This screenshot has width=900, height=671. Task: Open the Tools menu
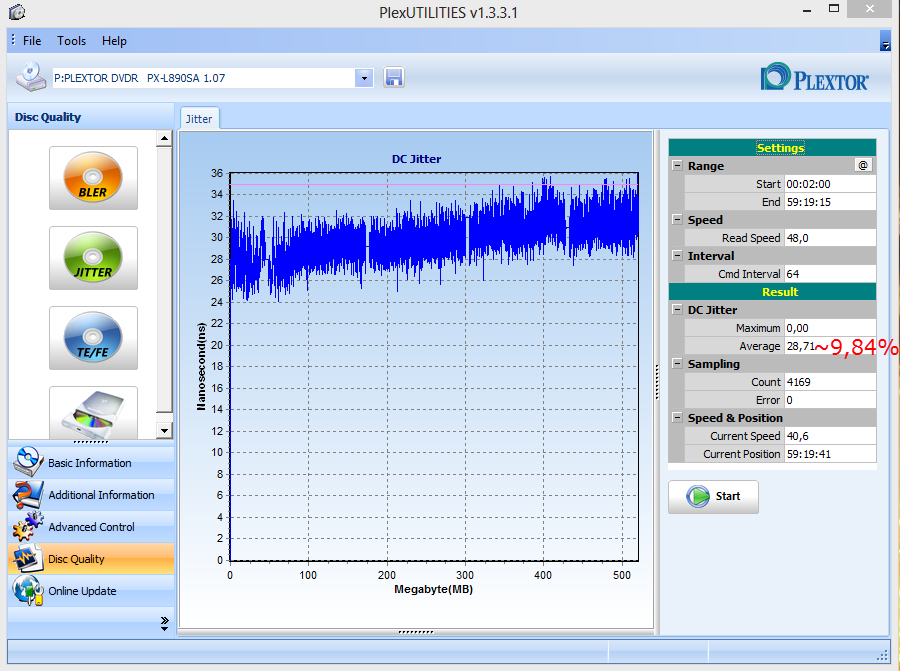pyautogui.click(x=71, y=41)
